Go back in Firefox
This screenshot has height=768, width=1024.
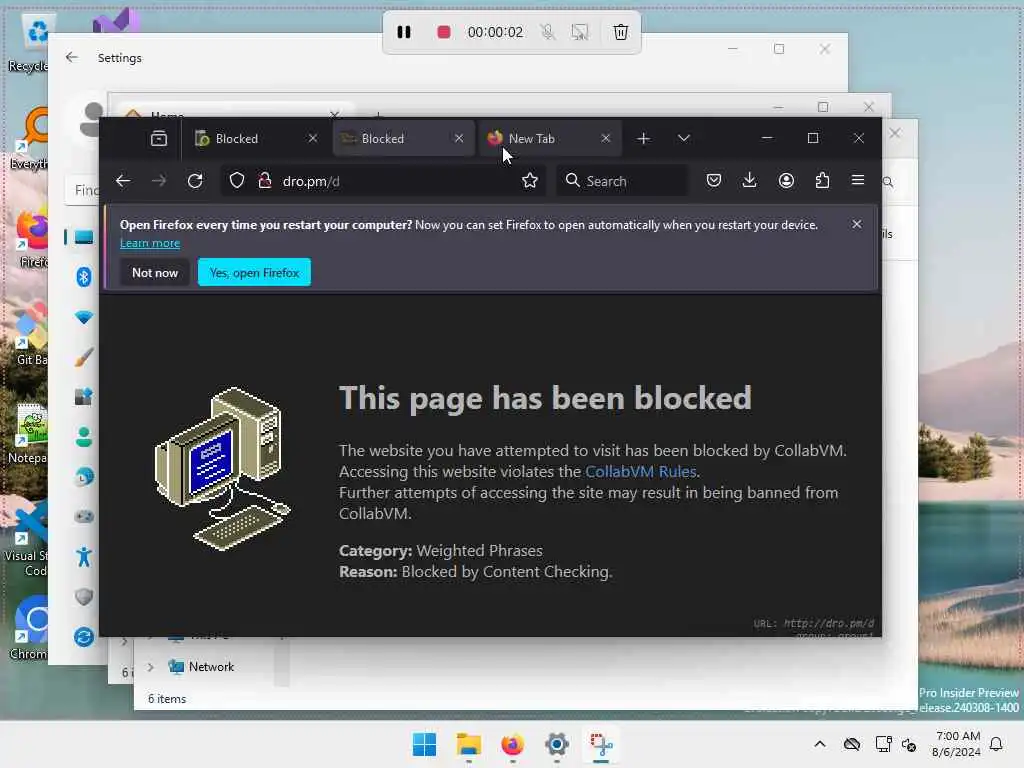[x=123, y=181]
